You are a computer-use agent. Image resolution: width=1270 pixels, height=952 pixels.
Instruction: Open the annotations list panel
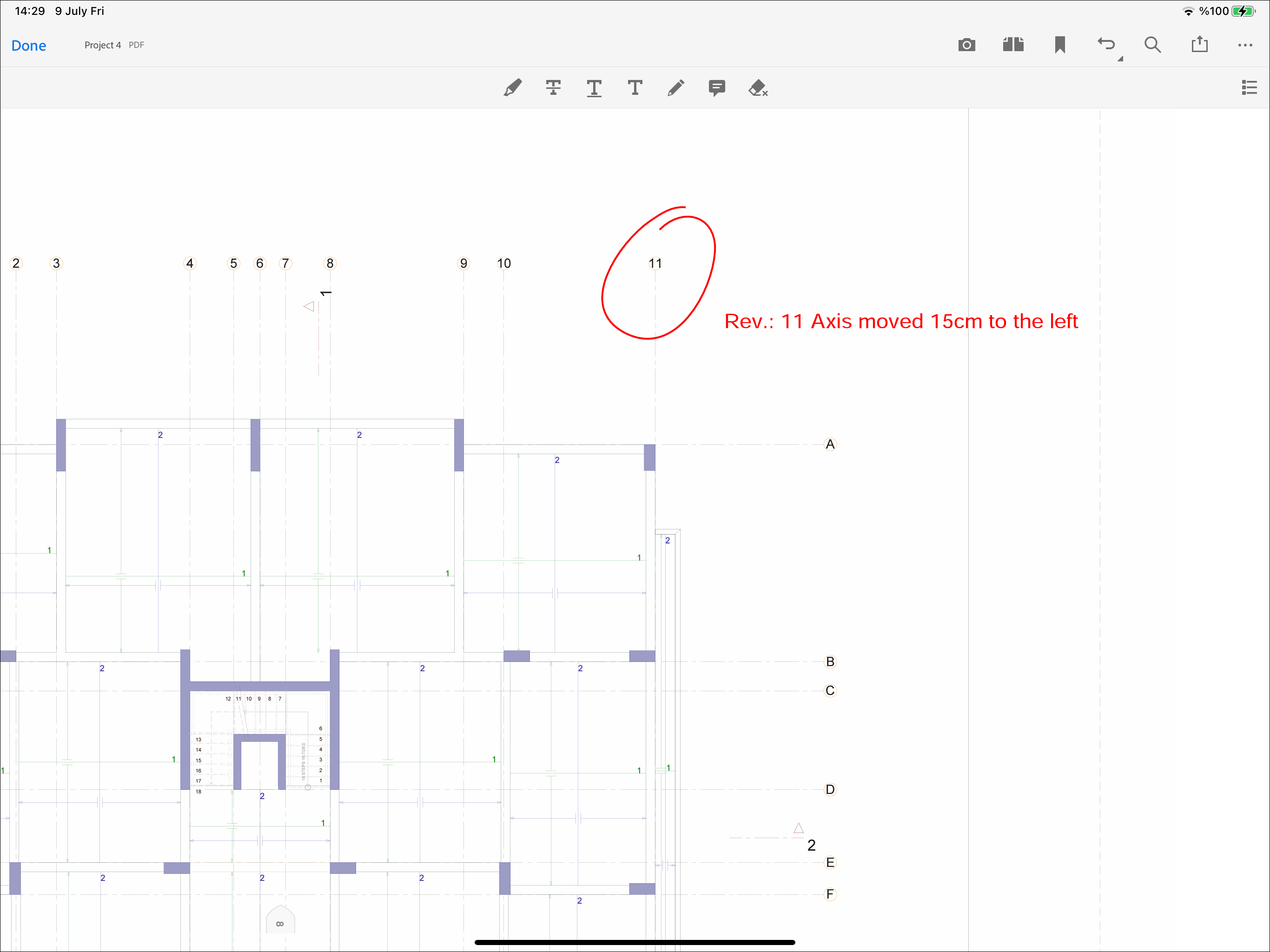pyautogui.click(x=1249, y=87)
